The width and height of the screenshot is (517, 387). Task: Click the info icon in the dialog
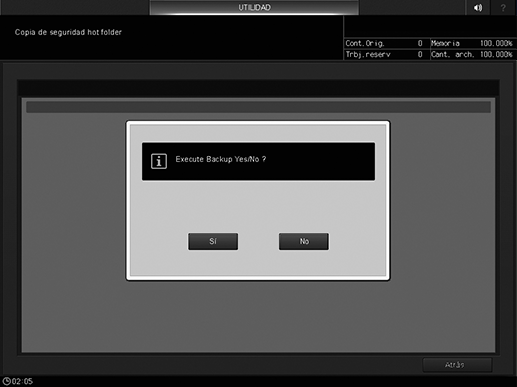coord(159,161)
